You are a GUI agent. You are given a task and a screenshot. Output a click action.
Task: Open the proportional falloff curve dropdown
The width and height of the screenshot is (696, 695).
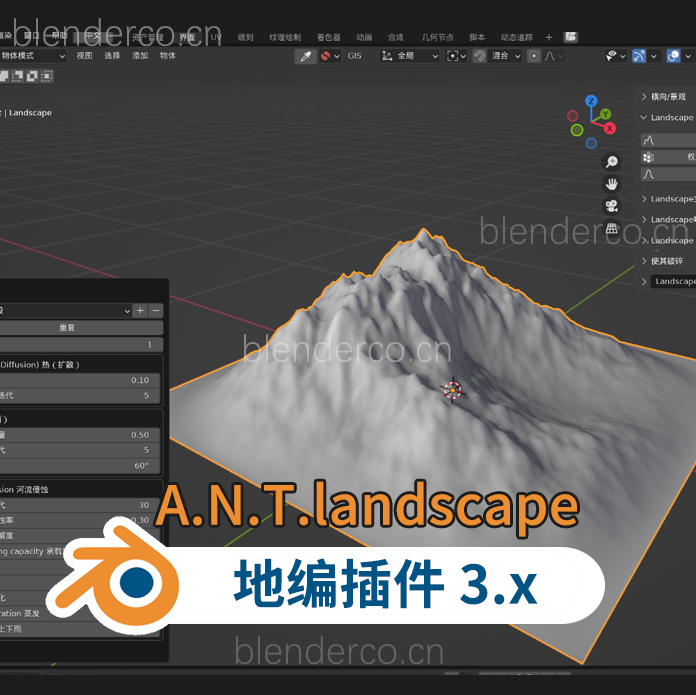(554, 56)
